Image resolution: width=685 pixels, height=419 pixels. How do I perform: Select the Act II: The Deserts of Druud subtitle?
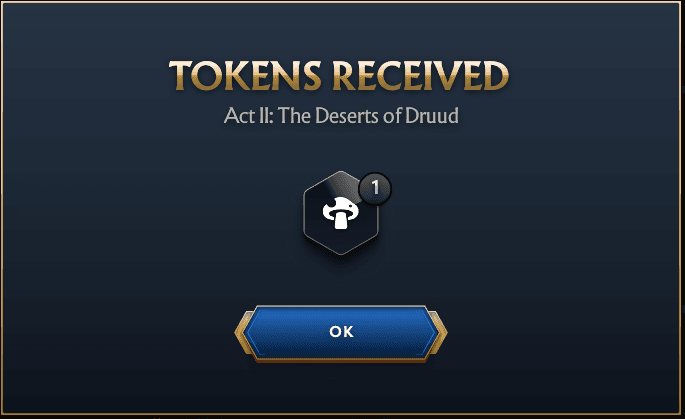point(341,116)
